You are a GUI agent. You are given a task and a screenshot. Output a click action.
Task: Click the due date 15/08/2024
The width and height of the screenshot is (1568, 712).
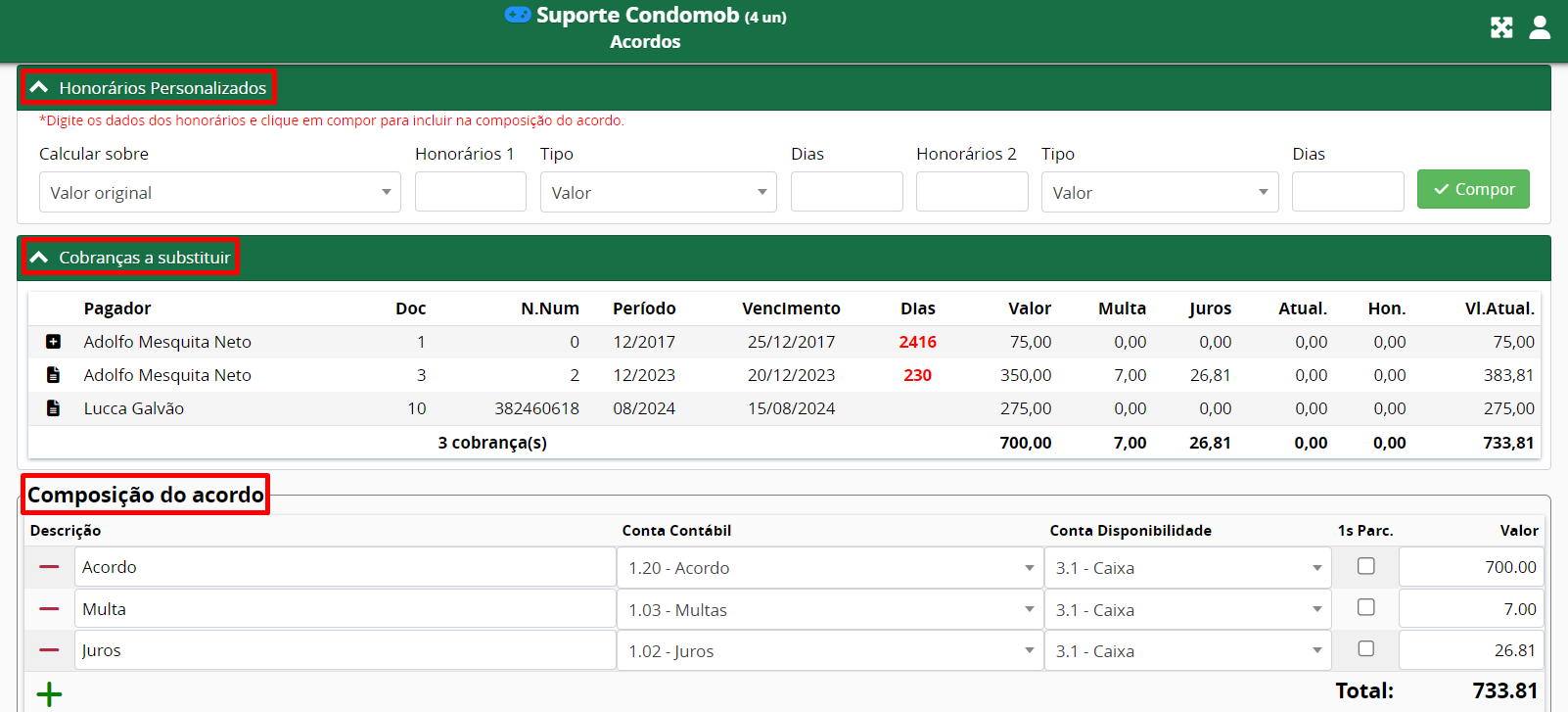(x=791, y=408)
